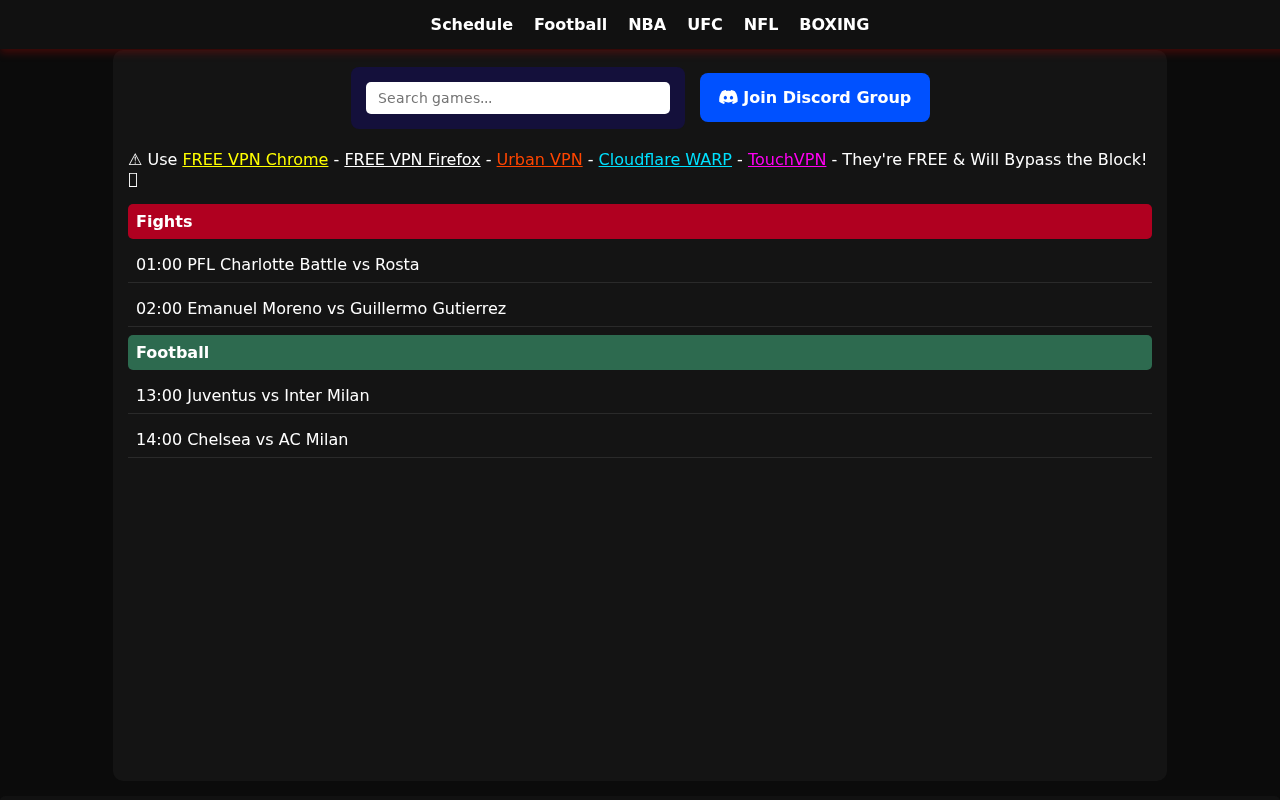Screen dimensions: 1280x800
Task: Click the Search games input field
Action: pos(518,98)
